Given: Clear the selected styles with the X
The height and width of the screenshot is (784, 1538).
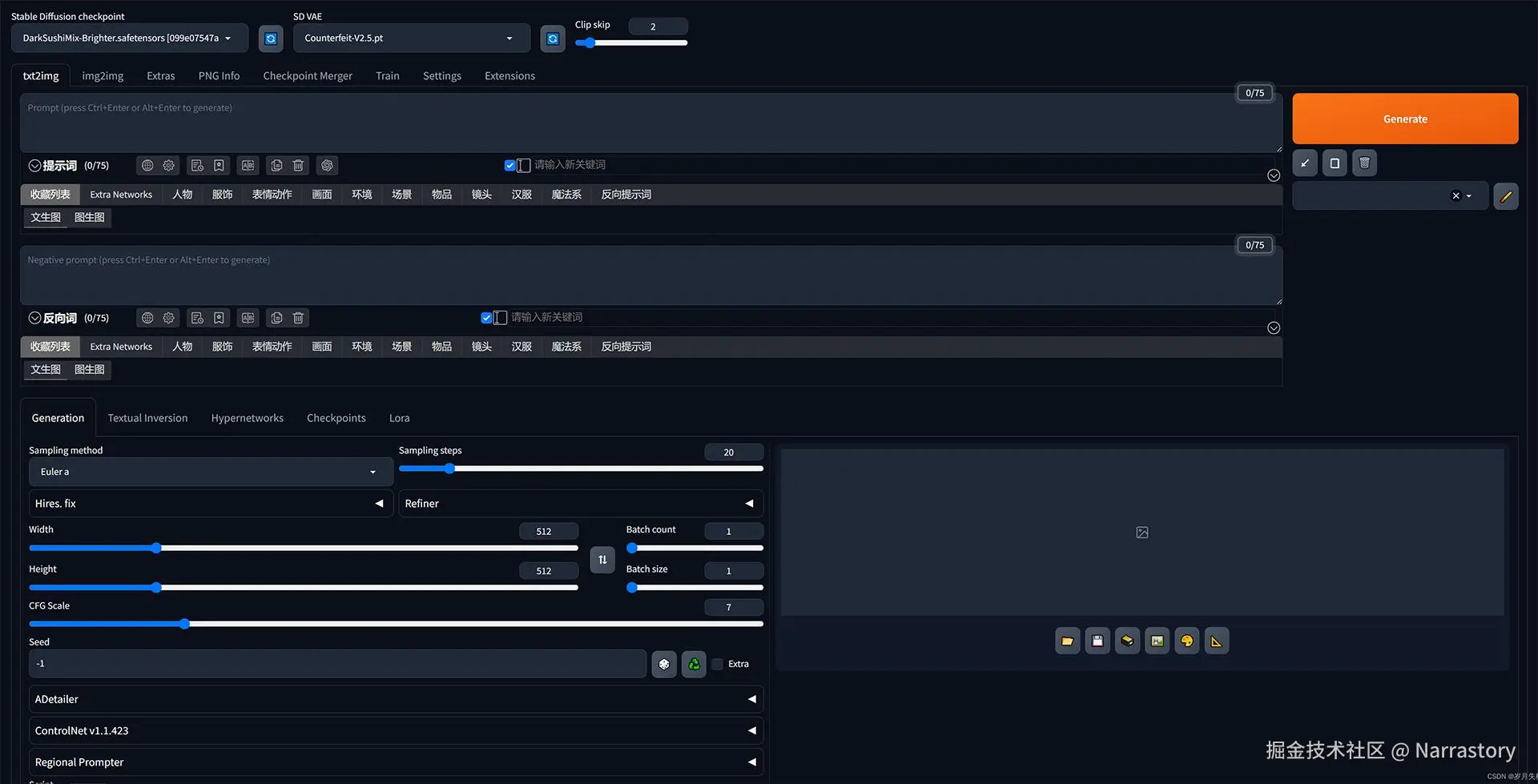Looking at the screenshot, I should [x=1455, y=196].
